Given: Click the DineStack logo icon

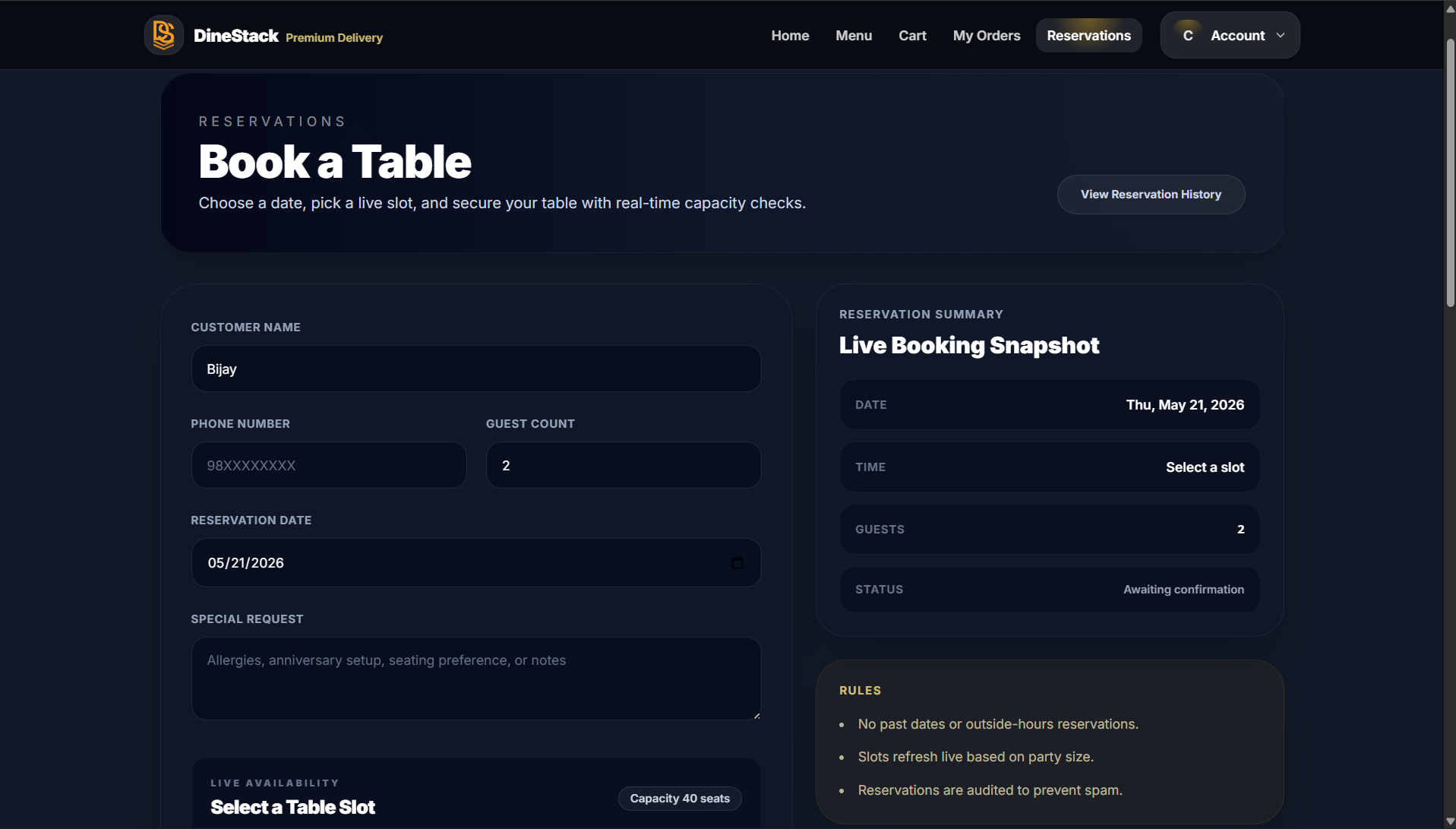Looking at the screenshot, I should (x=164, y=35).
